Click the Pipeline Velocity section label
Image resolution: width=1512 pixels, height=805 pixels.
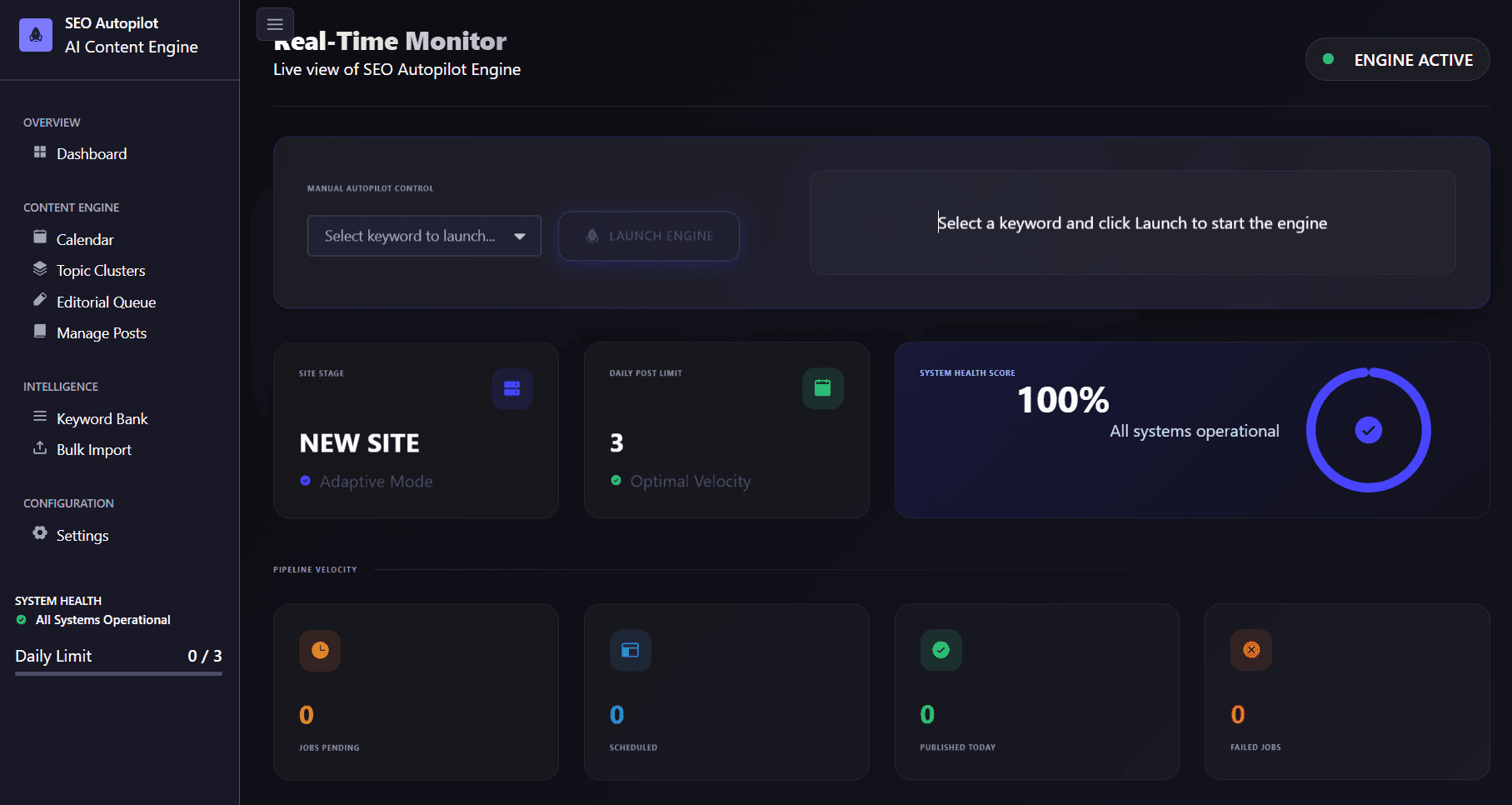tap(315, 570)
